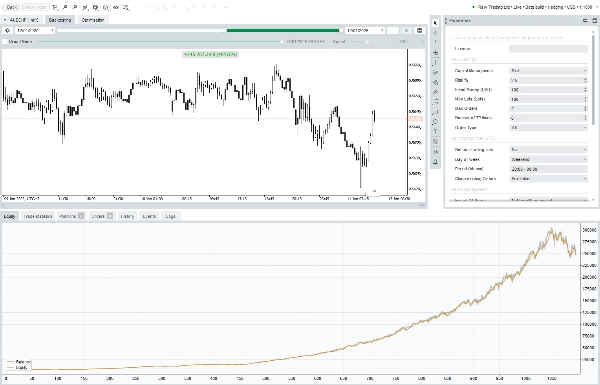Open the Events tab
Image resolution: width=600 pixels, height=385 pixels.
tap(149, 216)
